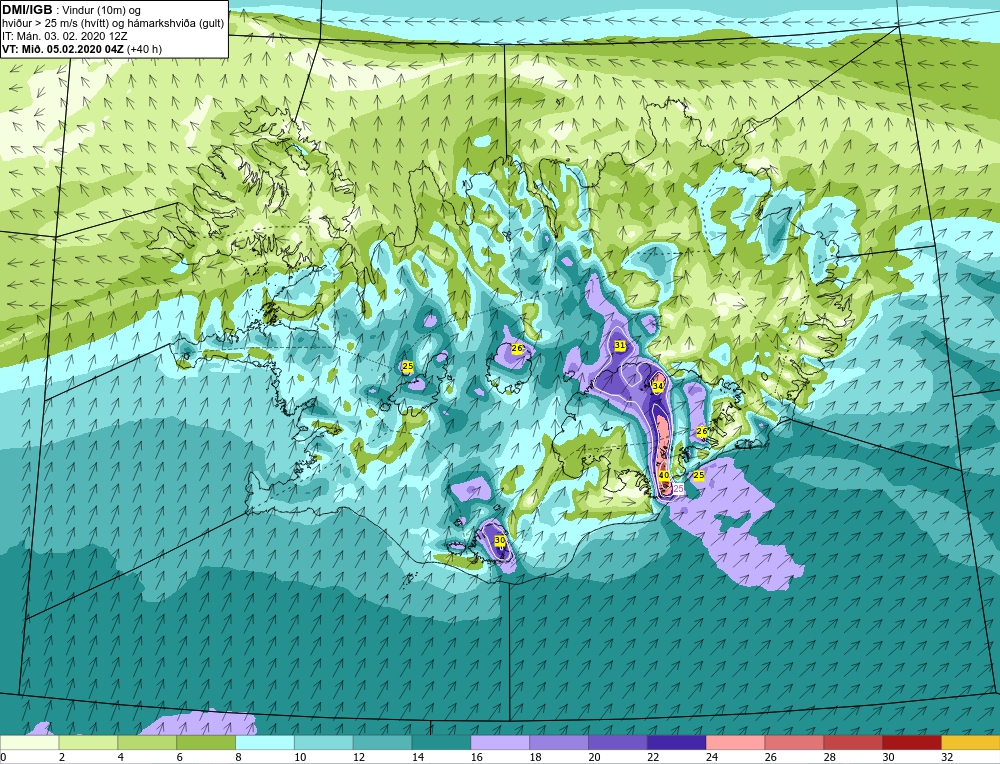Click the '14' scale number
Screen dimensions: 1000x764
(x=418, y=757)
